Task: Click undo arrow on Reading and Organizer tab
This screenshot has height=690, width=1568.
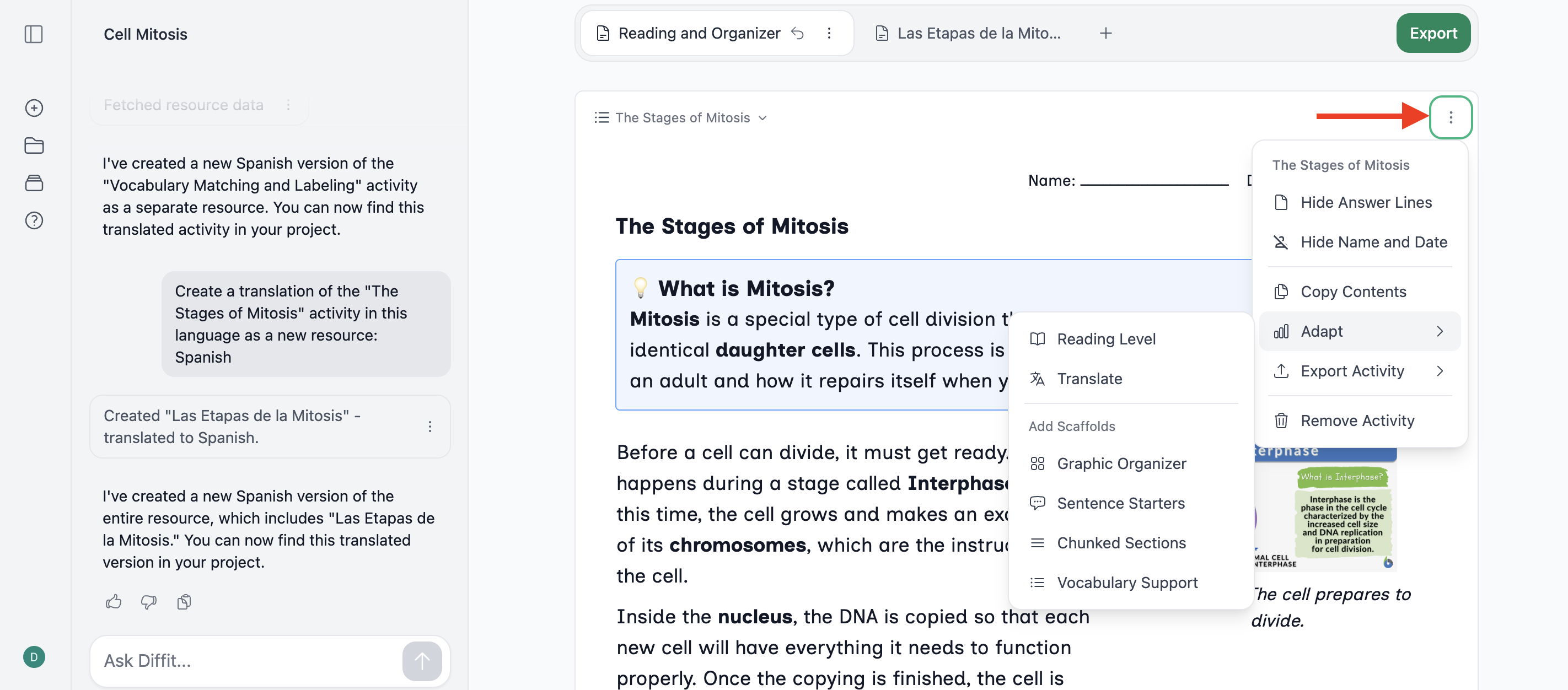Action: (797, 33)
